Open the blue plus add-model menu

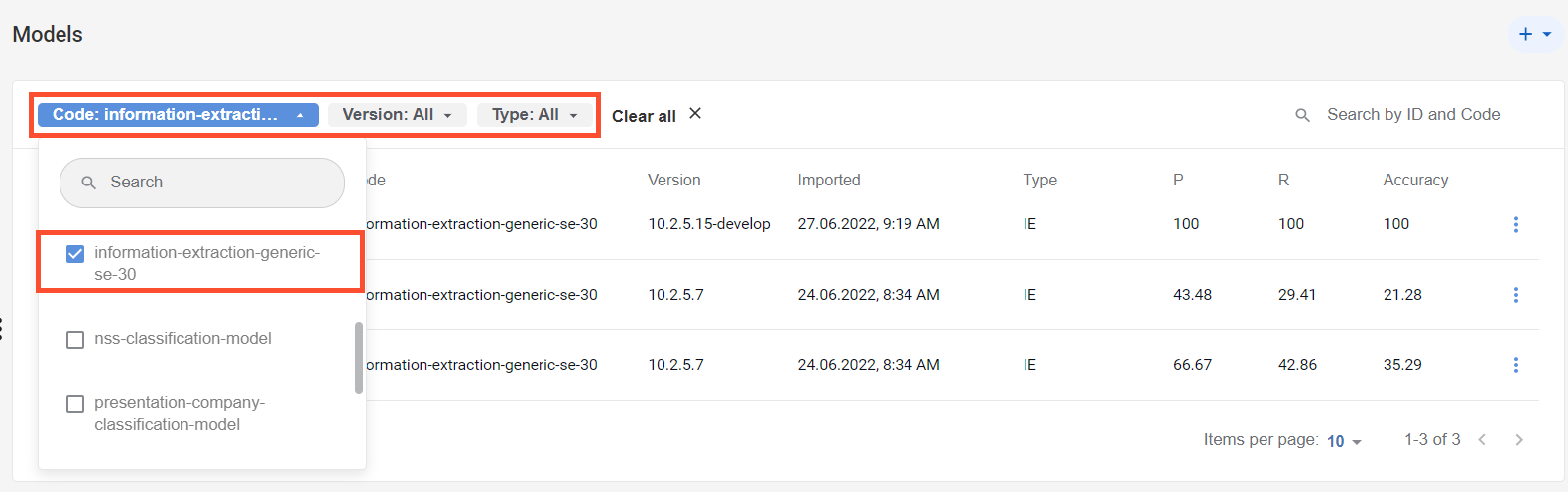(1534, 34)
